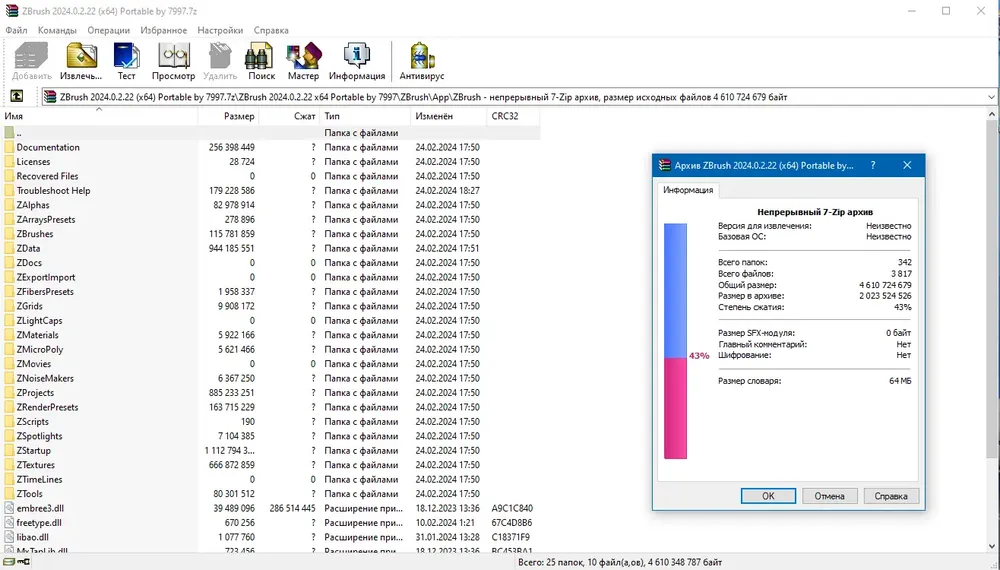The height and width of the screenshot is (570, 1000).
Task: Start the Мастер wizard icon
Action: pos(303,61)
